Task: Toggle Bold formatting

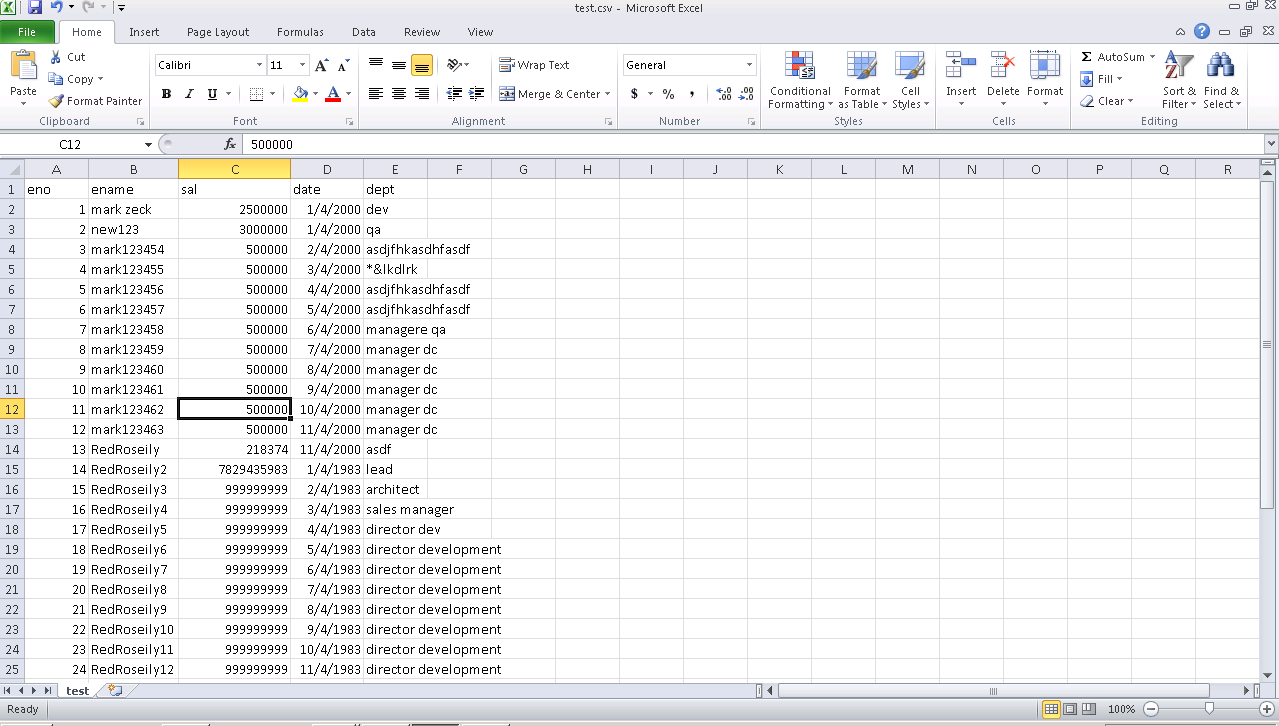Action: [x=166, y=94]
